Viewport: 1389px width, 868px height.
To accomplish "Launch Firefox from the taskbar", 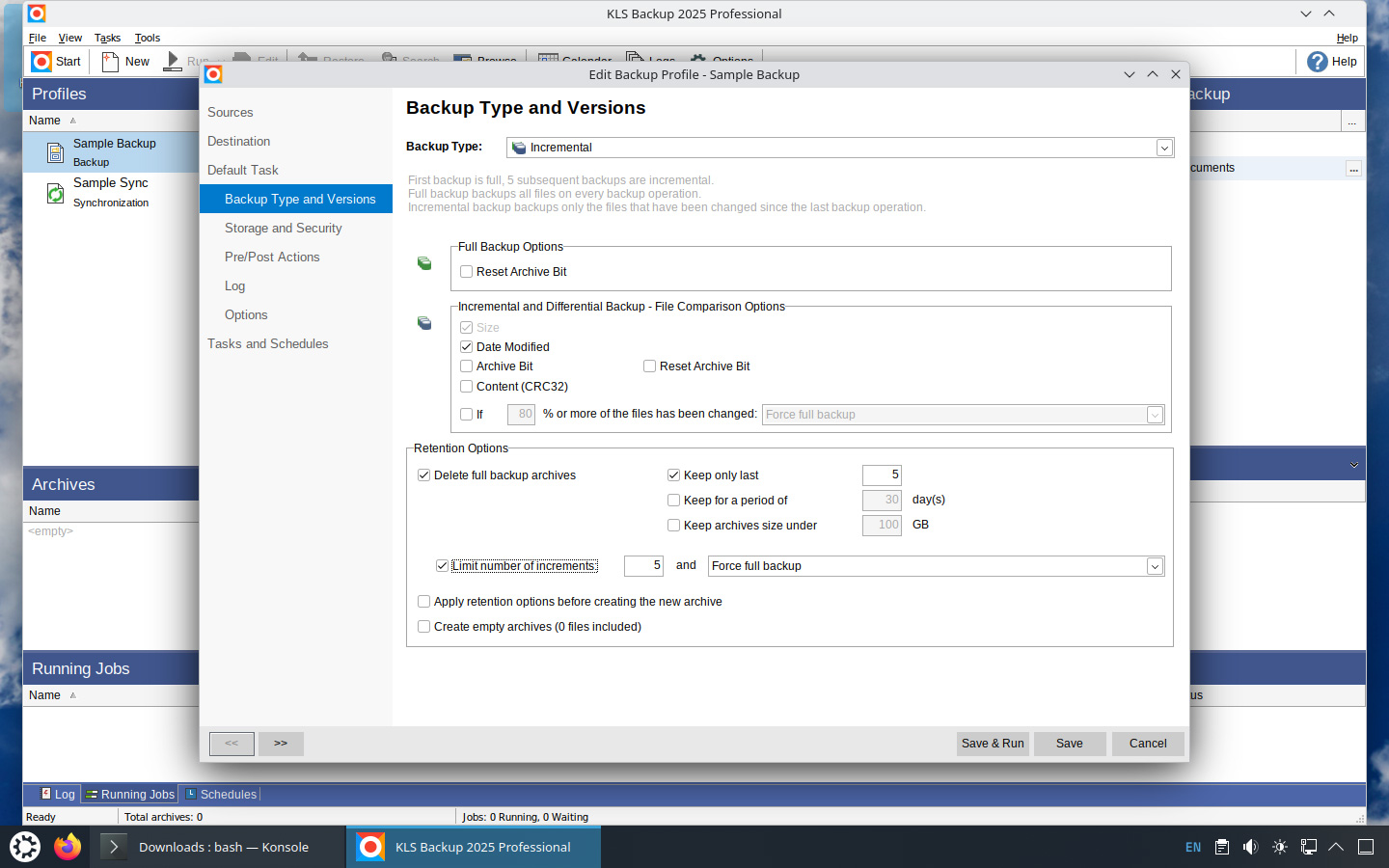I will (68, 847).
